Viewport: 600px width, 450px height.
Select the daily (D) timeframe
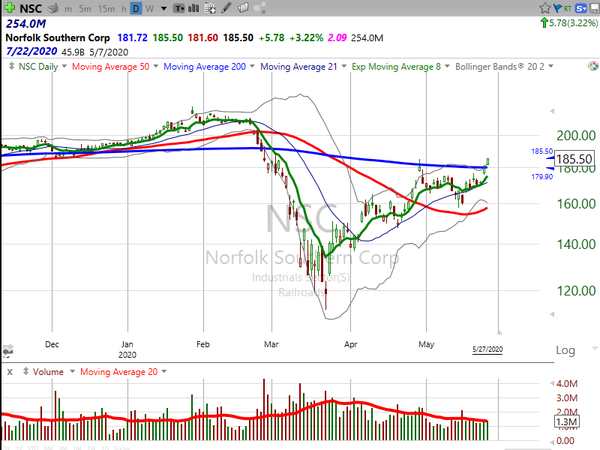click(135, 7)
